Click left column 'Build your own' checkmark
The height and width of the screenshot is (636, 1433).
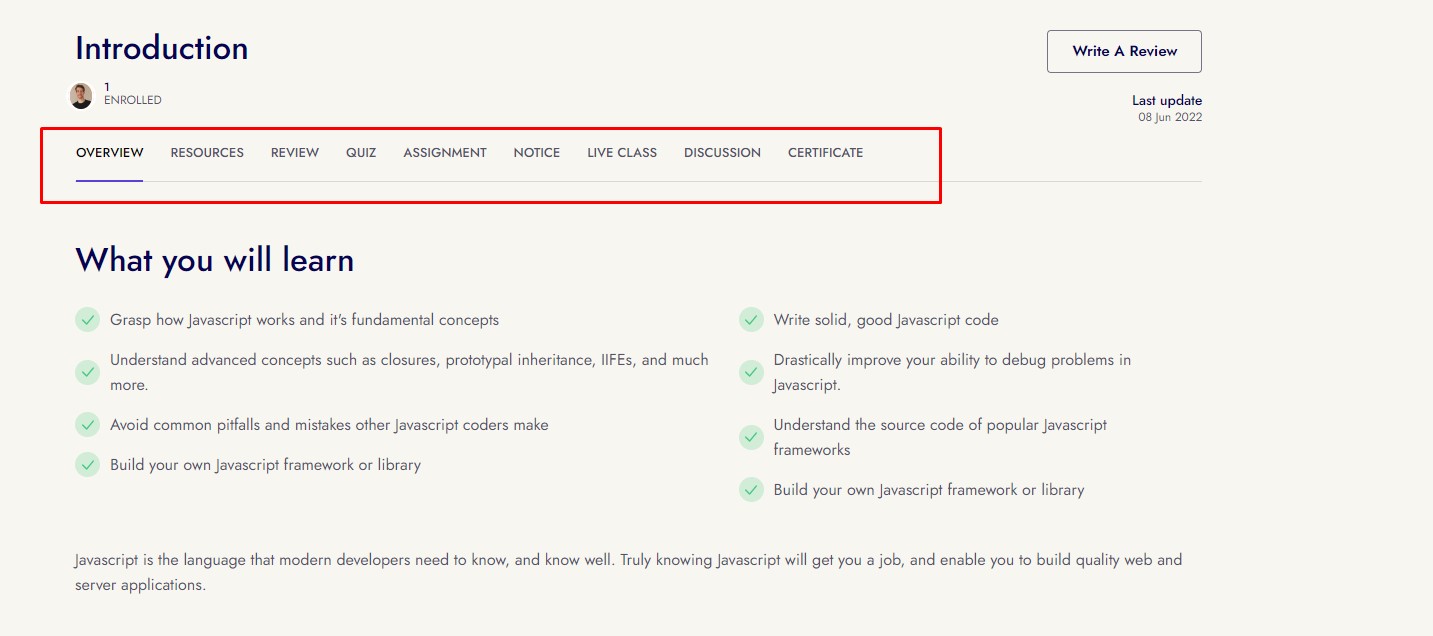[88, 465]
